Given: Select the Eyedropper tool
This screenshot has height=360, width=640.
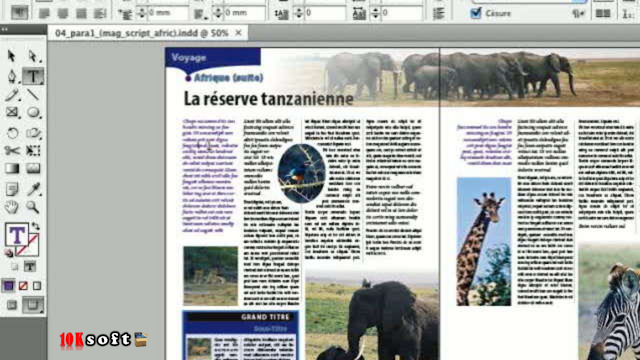Looking at the screenshot, I should (x=33, y=189).
